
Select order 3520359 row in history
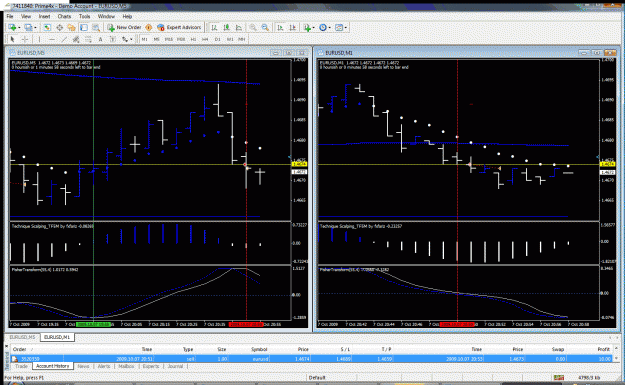pos(312,359)
